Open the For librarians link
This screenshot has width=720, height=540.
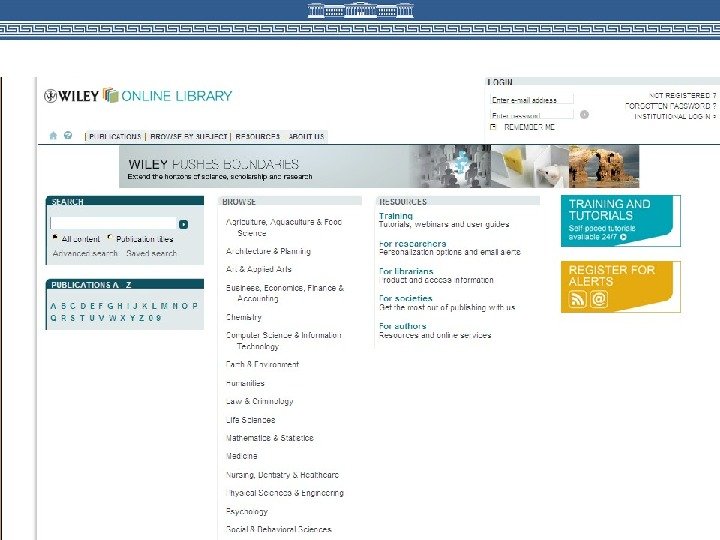point(406,271)
